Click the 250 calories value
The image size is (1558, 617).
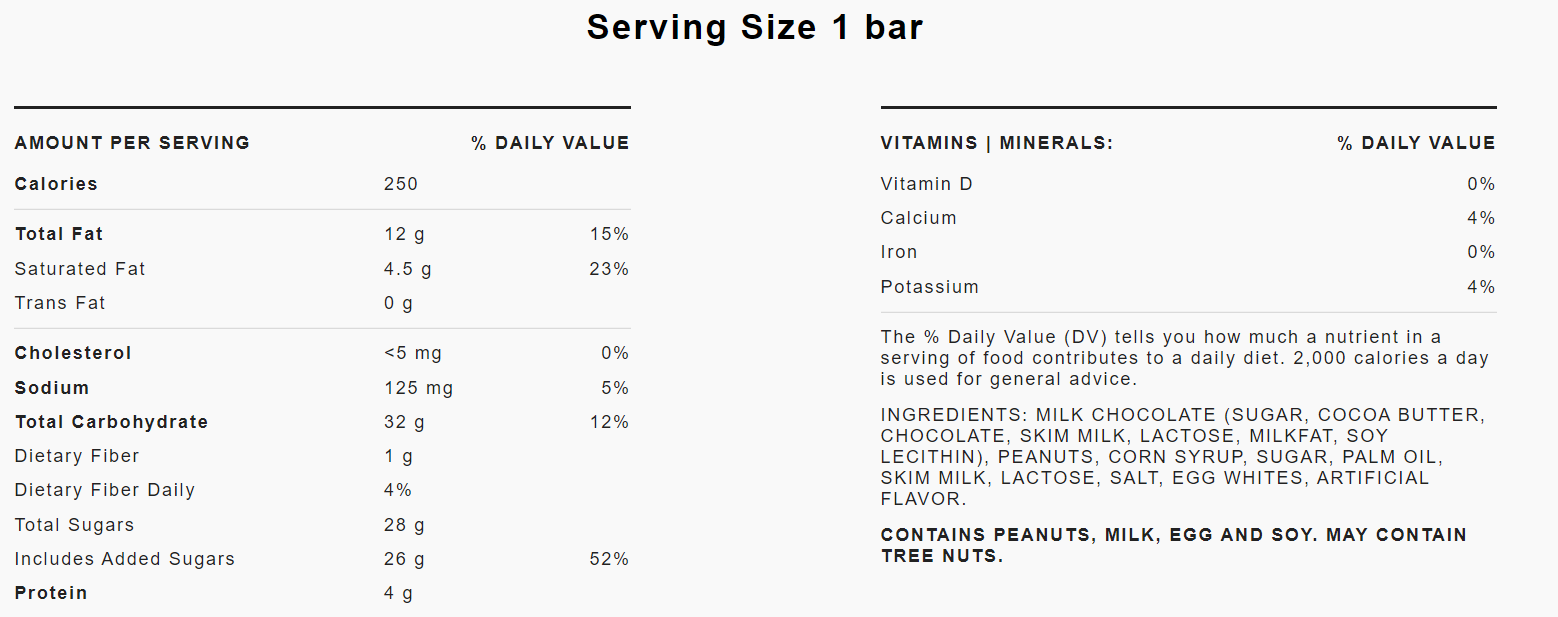tap(400, 184)
